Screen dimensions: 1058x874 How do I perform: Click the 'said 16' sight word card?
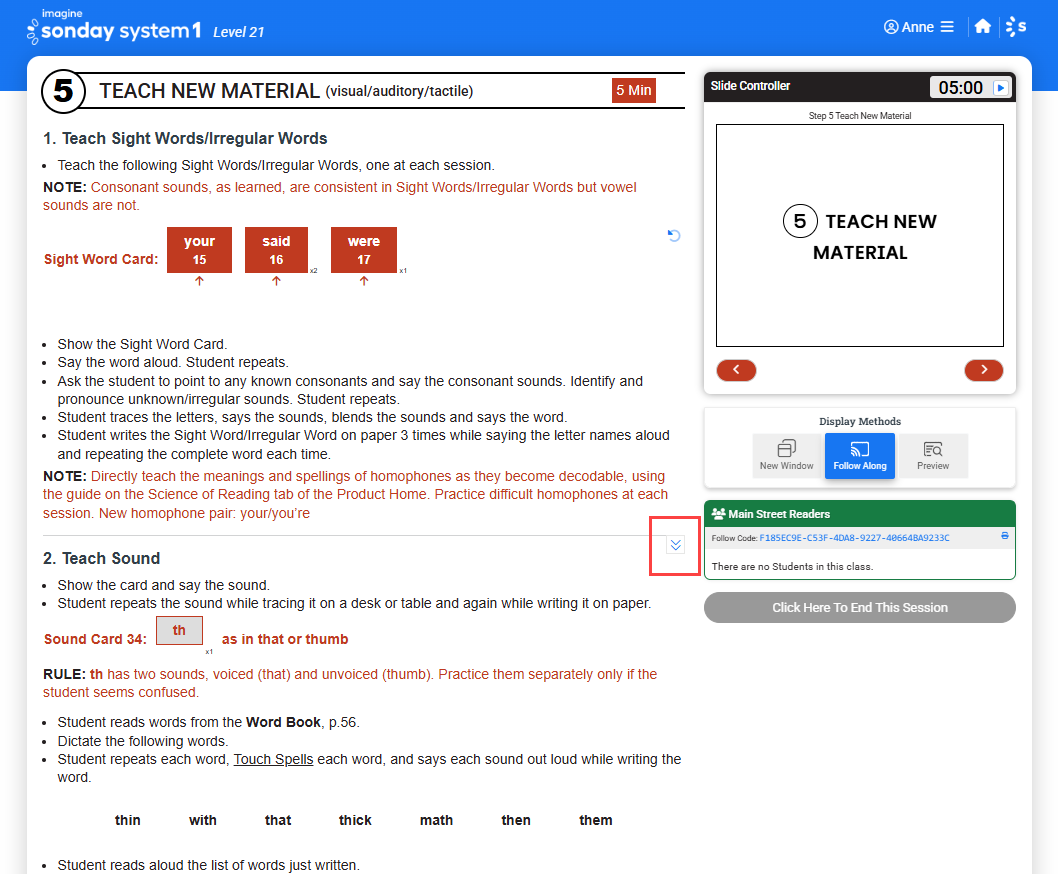[276, 250]
